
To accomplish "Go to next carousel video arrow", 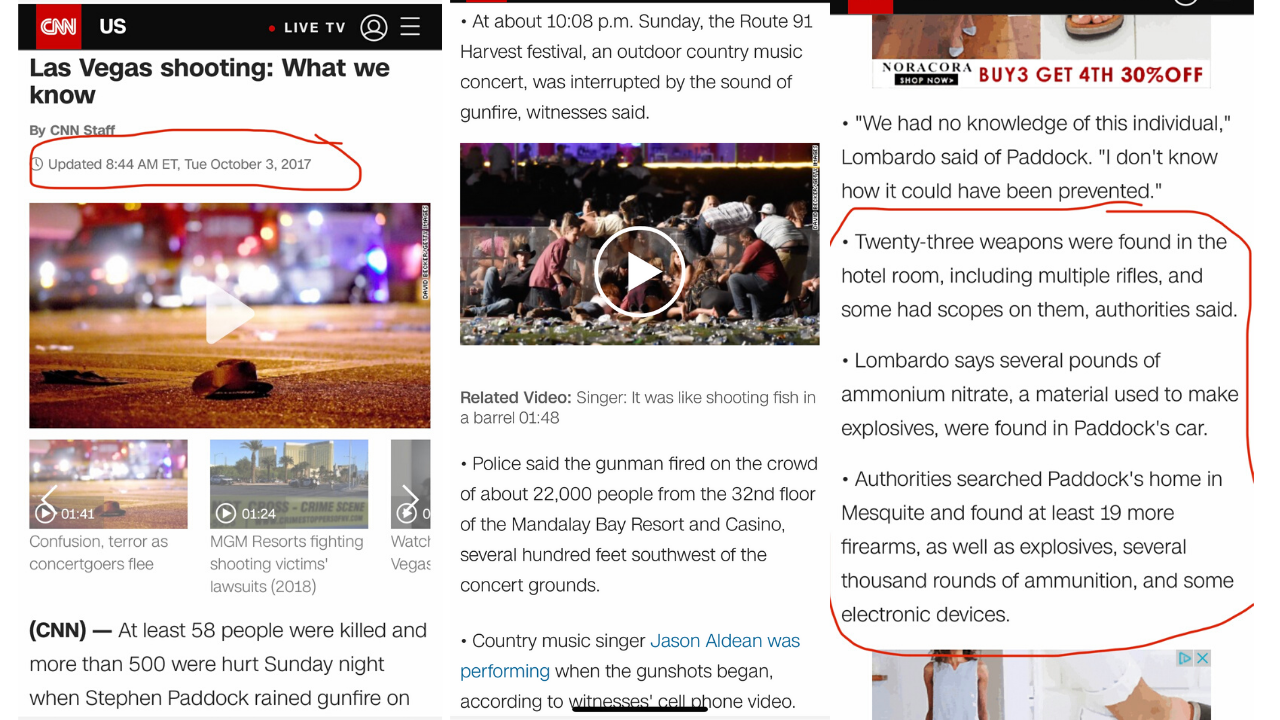I will (x=410, y=497).
